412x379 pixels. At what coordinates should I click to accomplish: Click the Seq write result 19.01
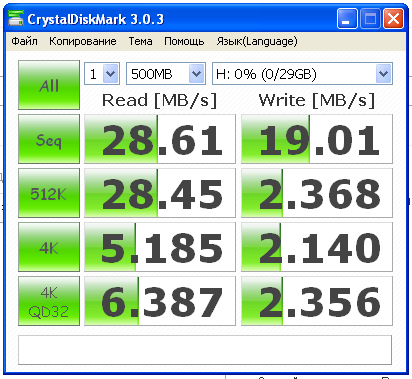coord(317,139)
